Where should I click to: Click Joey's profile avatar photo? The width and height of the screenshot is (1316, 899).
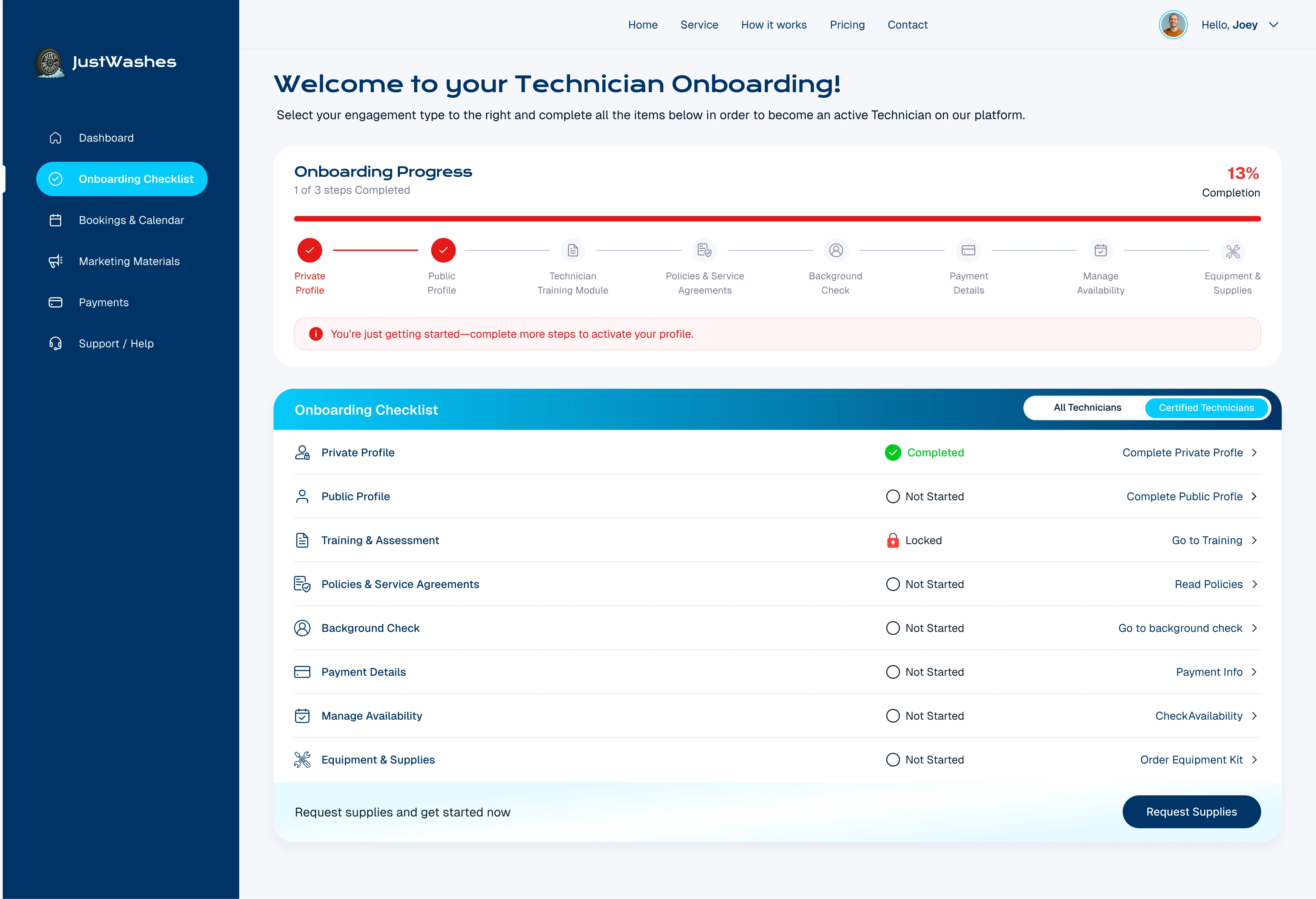(1173, 25)
